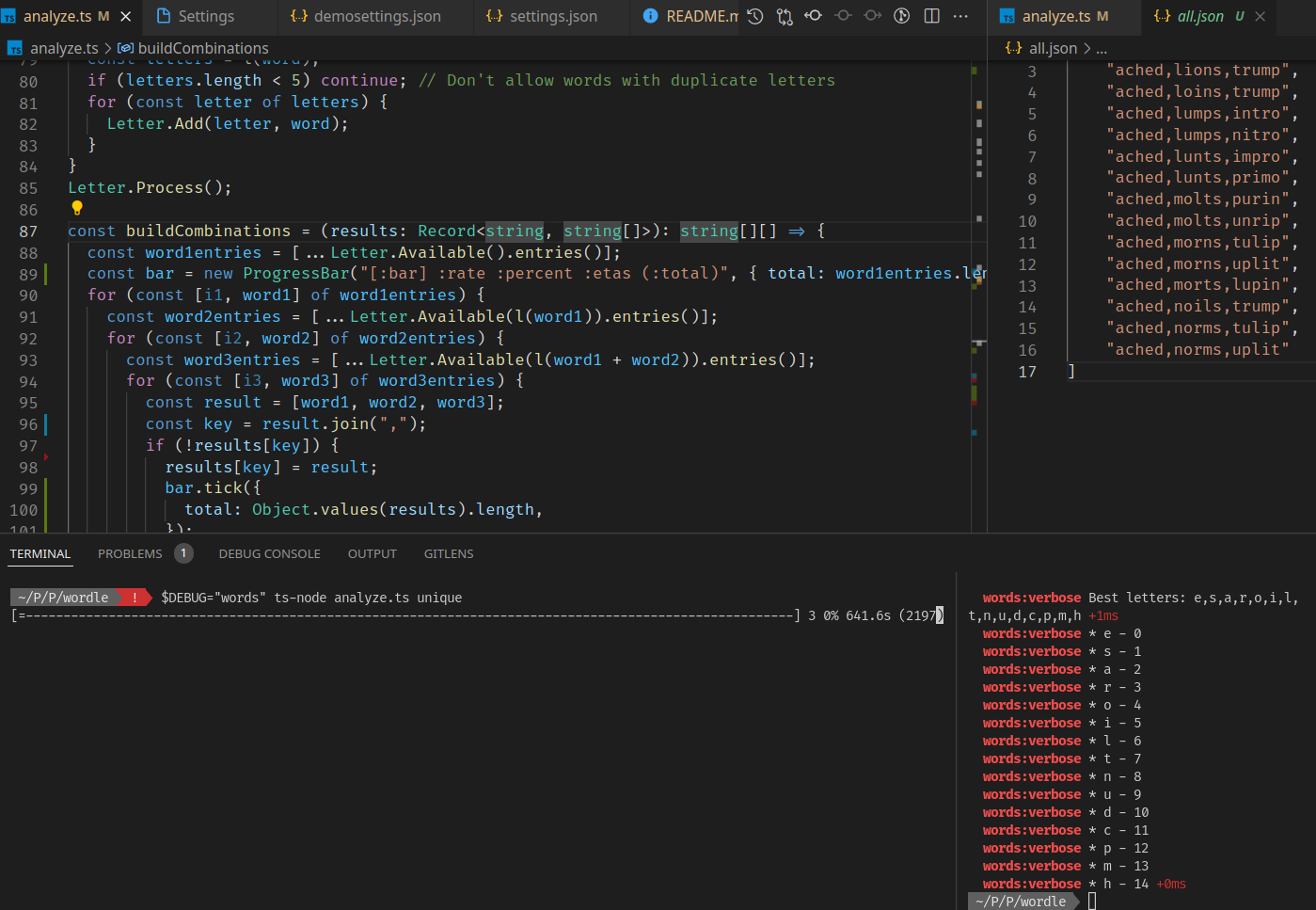1316x910 pixels.
Task: Switch to the README tab
Action: pos(701,16)
